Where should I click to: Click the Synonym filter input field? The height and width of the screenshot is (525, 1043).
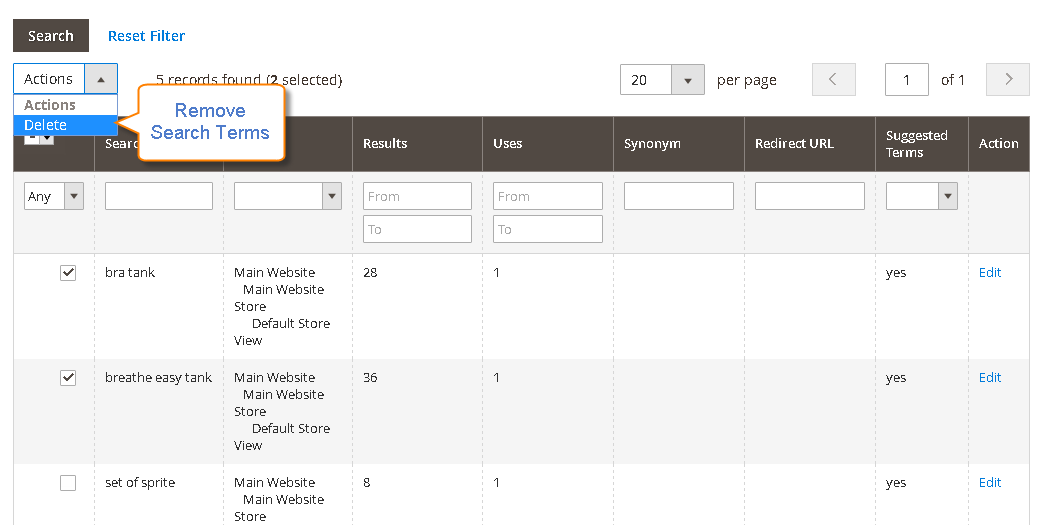[x=678, y=196]
